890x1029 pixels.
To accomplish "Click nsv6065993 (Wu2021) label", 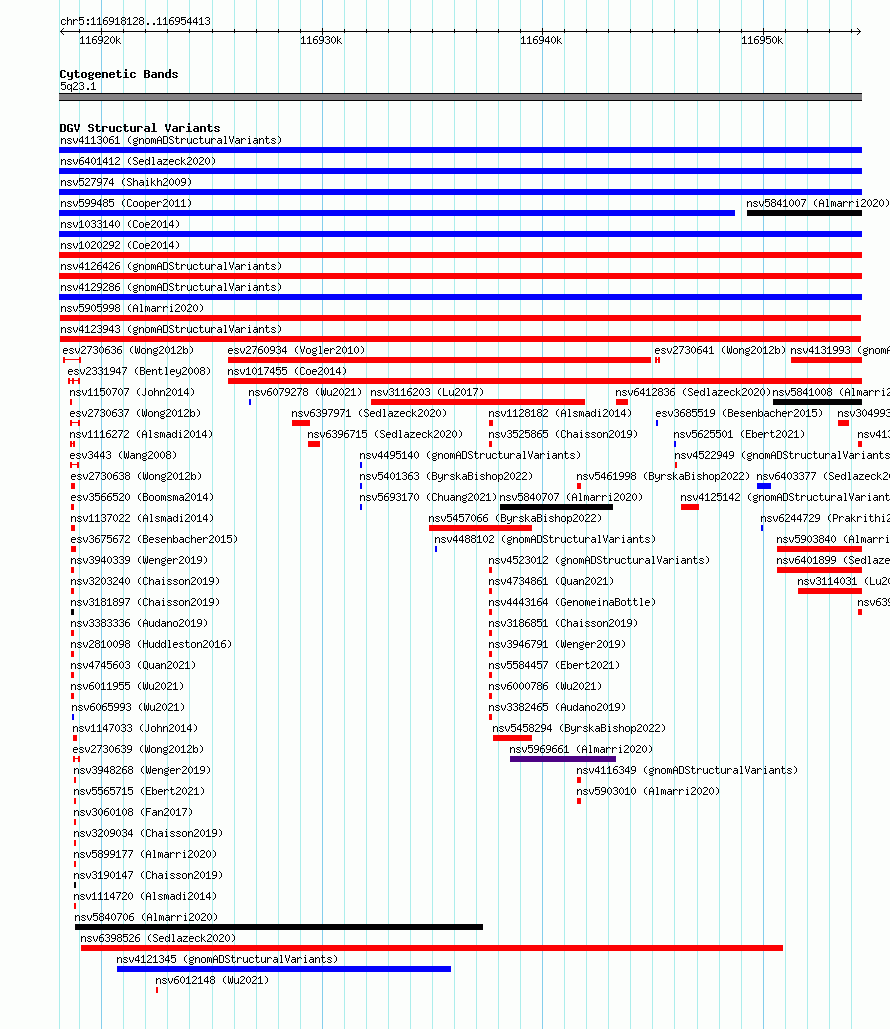I will click(x=128, y=707).
